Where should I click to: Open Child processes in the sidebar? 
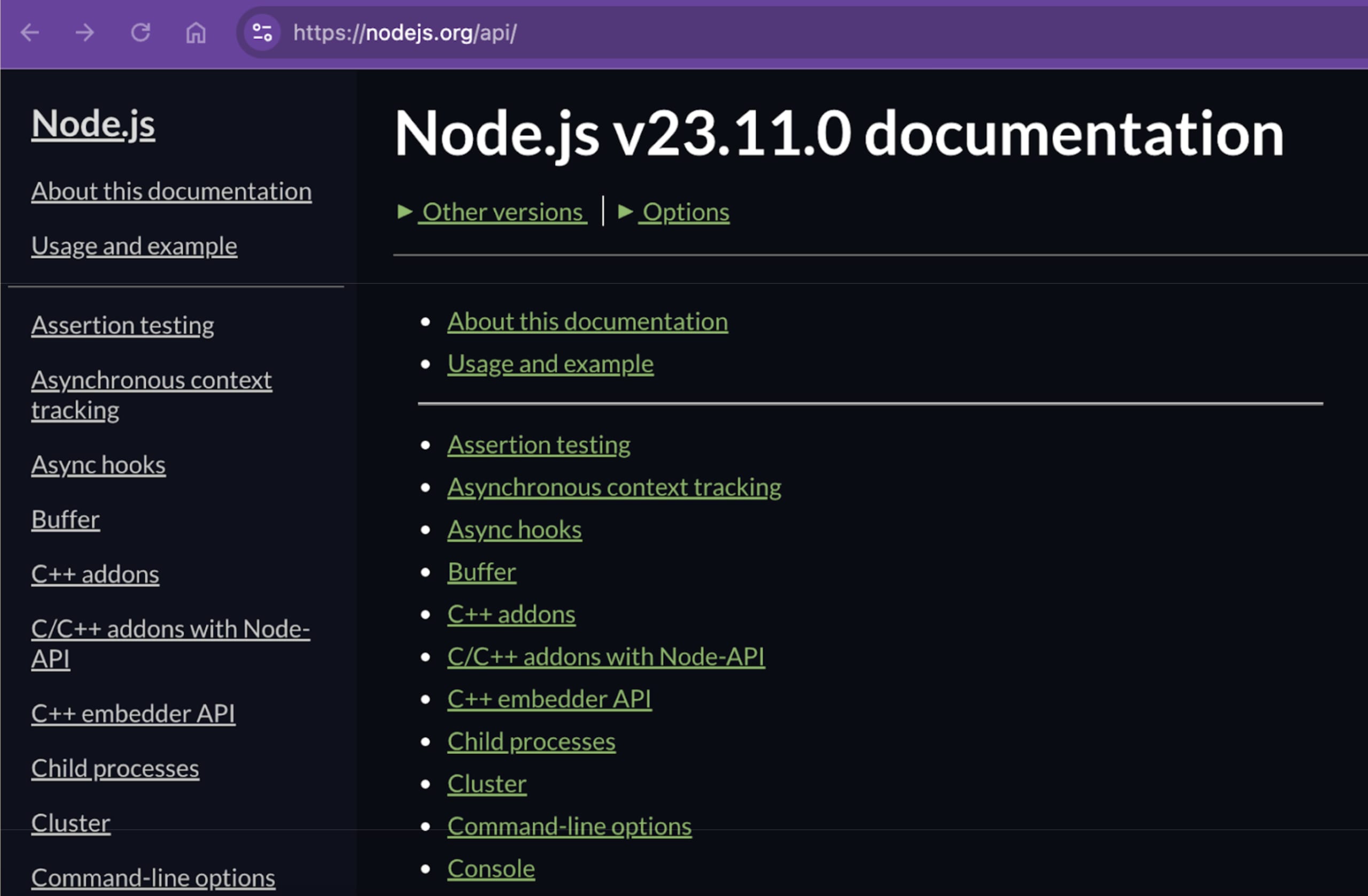(115, 768)
